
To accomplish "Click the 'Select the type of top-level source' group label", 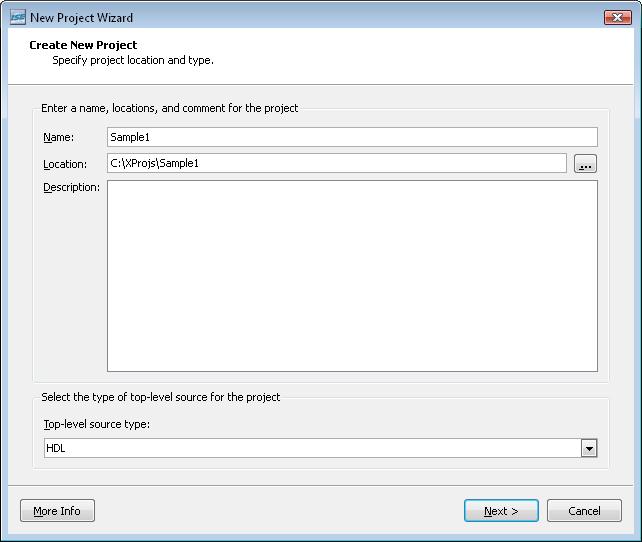I will pyautogui.click(x=160, y=397).
